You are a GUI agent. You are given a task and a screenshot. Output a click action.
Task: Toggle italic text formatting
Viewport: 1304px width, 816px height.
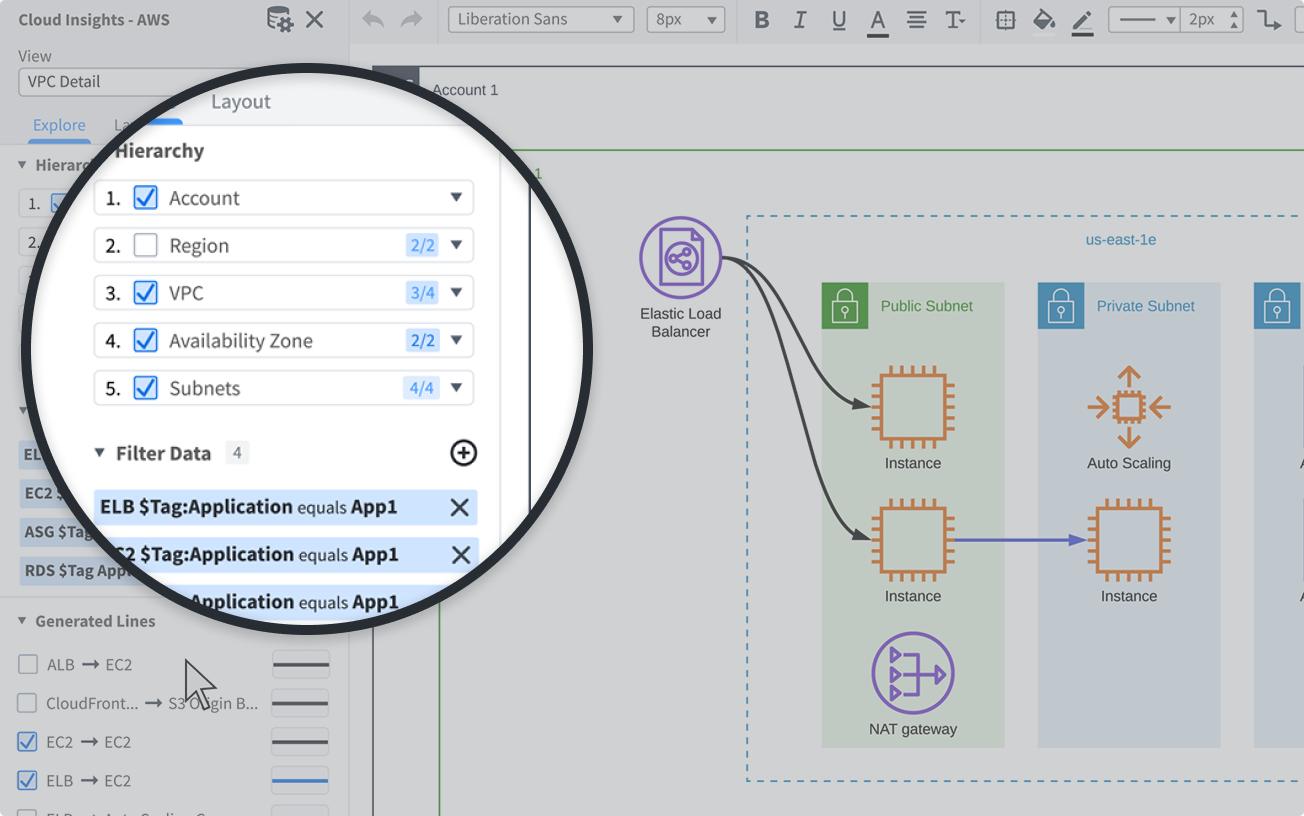(800, 20)
